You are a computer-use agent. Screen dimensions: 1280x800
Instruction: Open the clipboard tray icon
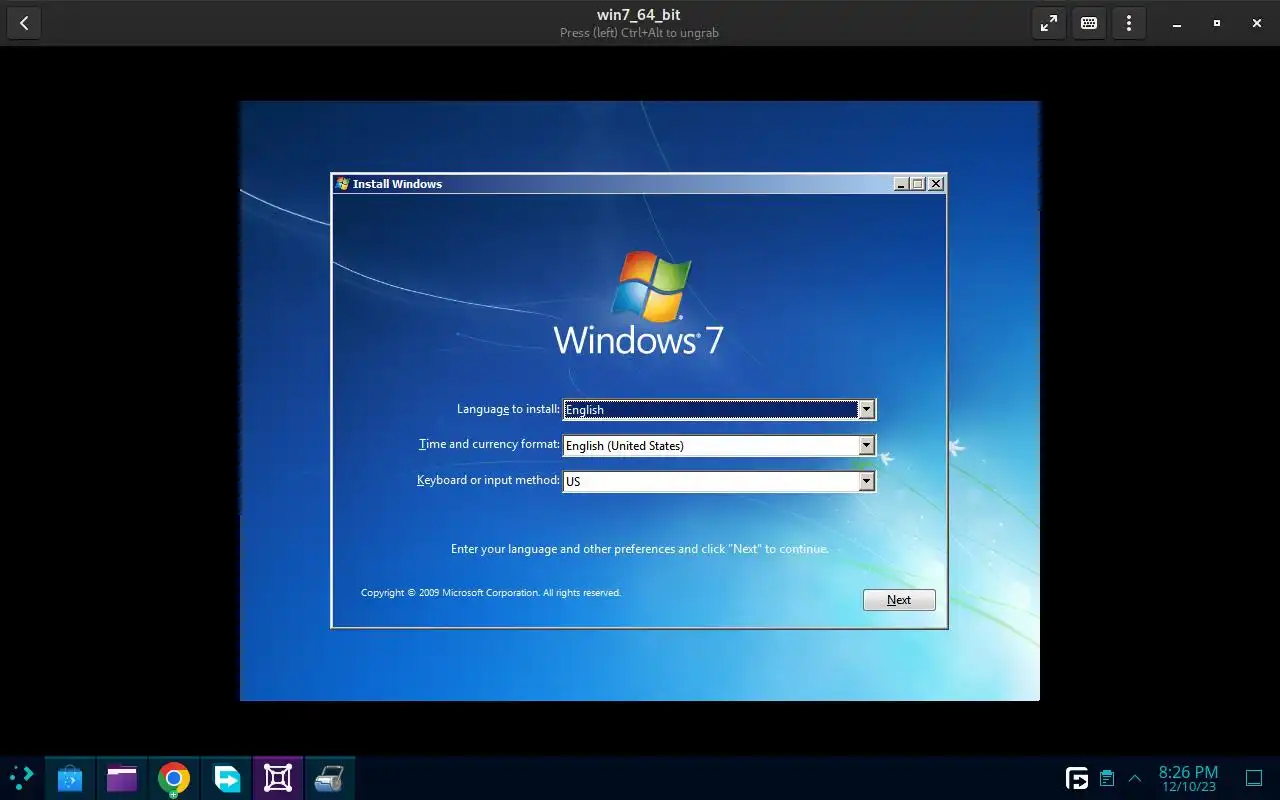click(x=1107, y=778)
